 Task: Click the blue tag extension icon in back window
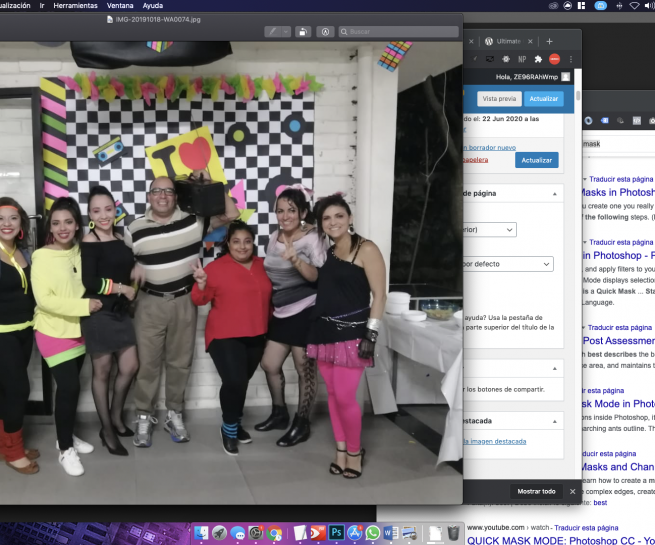604,121
